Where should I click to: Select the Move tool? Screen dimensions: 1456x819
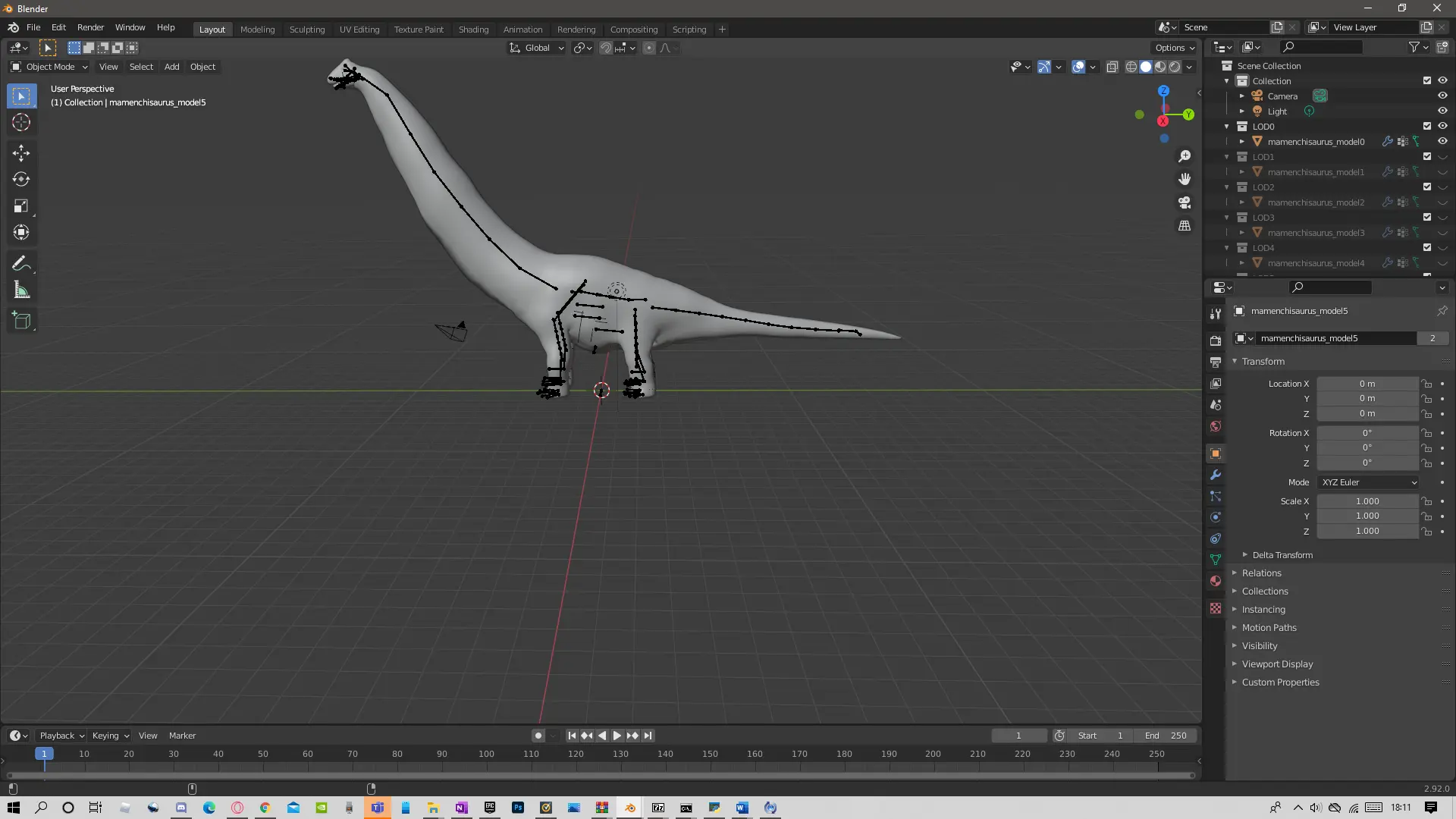pyautogui.click(x=21, y=153)
